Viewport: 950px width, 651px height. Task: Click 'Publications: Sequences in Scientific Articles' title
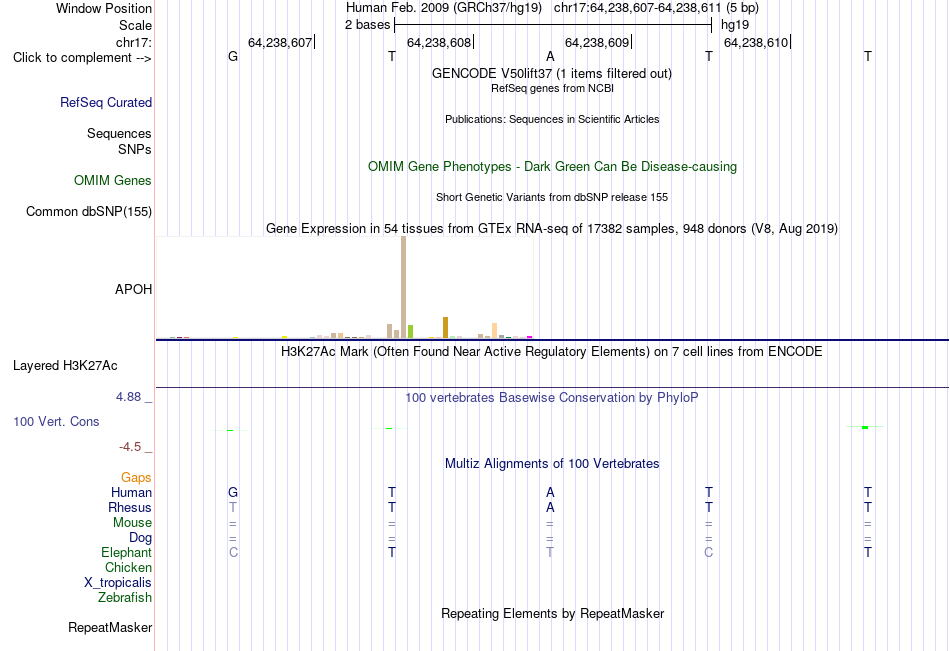(552, 119)
